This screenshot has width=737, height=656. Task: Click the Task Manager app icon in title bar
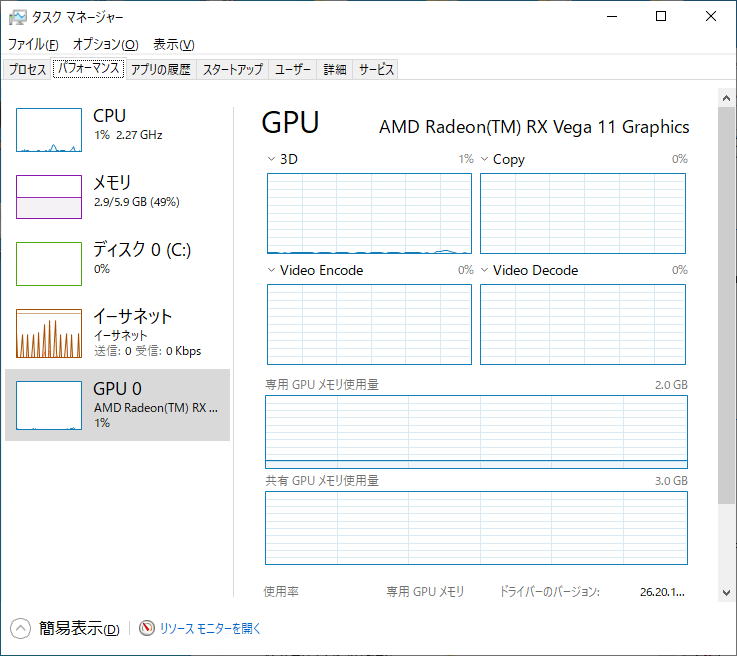point(18,17)
